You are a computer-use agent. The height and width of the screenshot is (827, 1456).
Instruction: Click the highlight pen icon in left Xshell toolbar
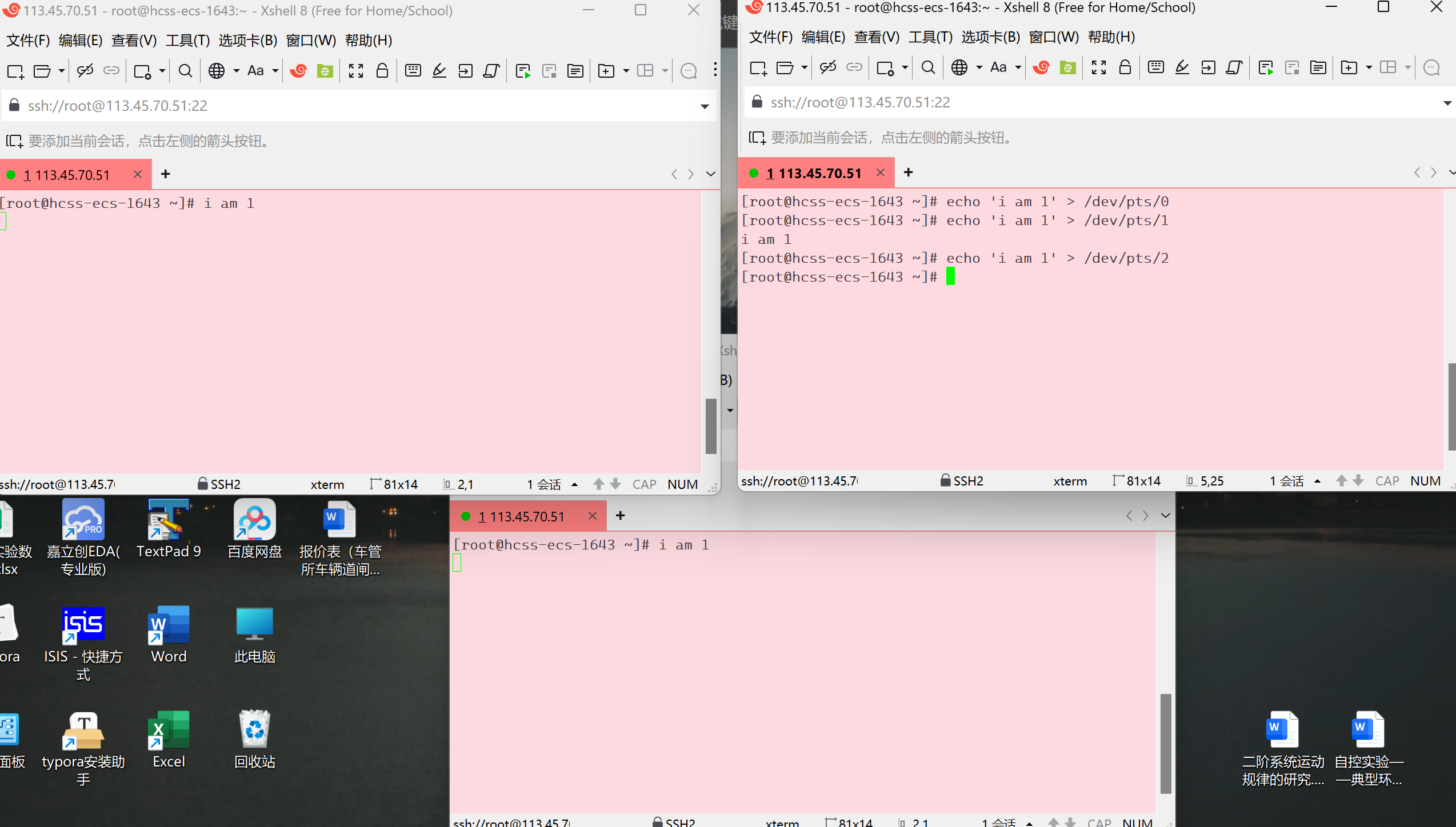tap(439, 71)
